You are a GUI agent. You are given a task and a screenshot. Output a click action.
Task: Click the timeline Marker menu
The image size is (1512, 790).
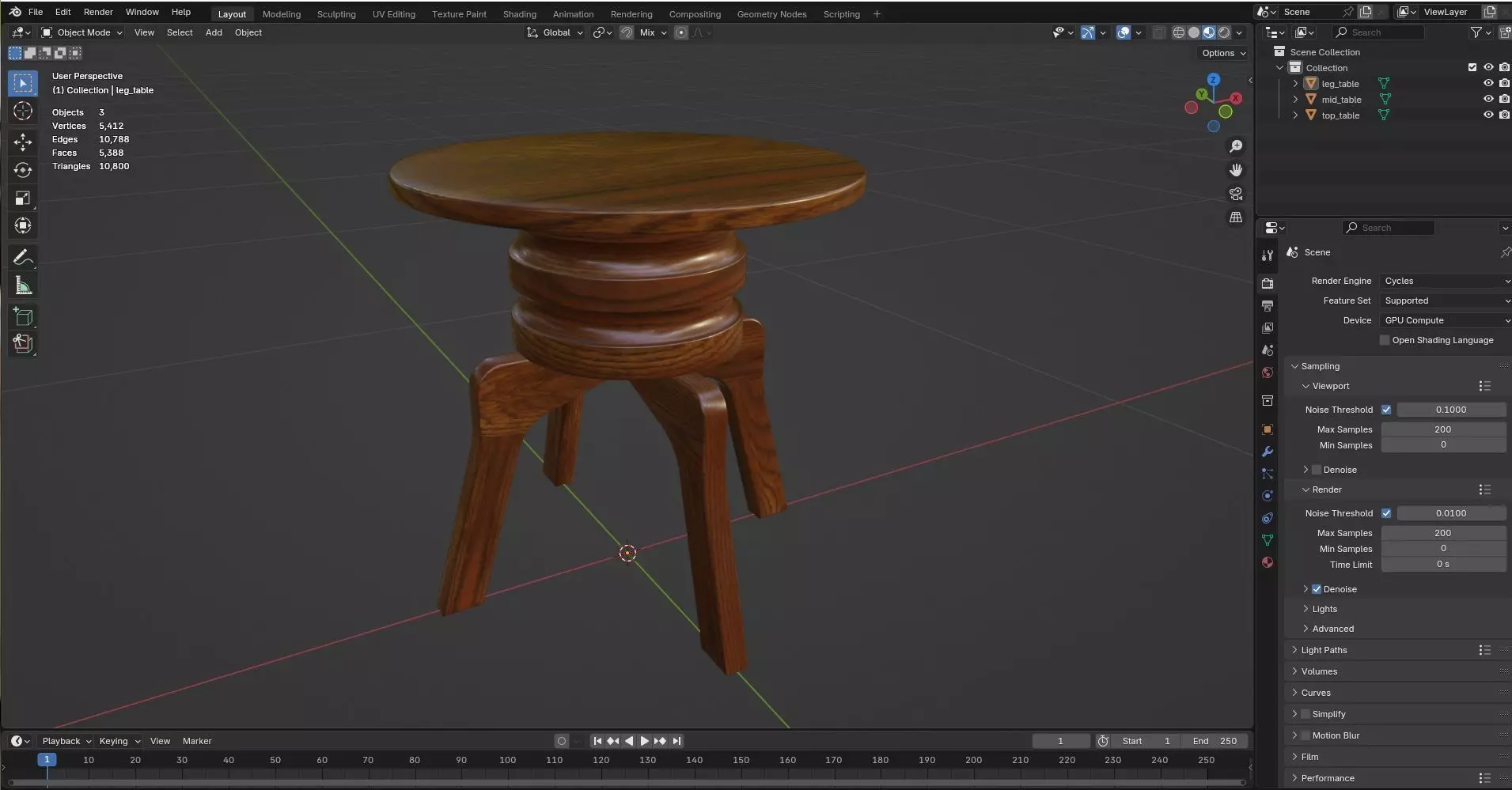[197, 741]
